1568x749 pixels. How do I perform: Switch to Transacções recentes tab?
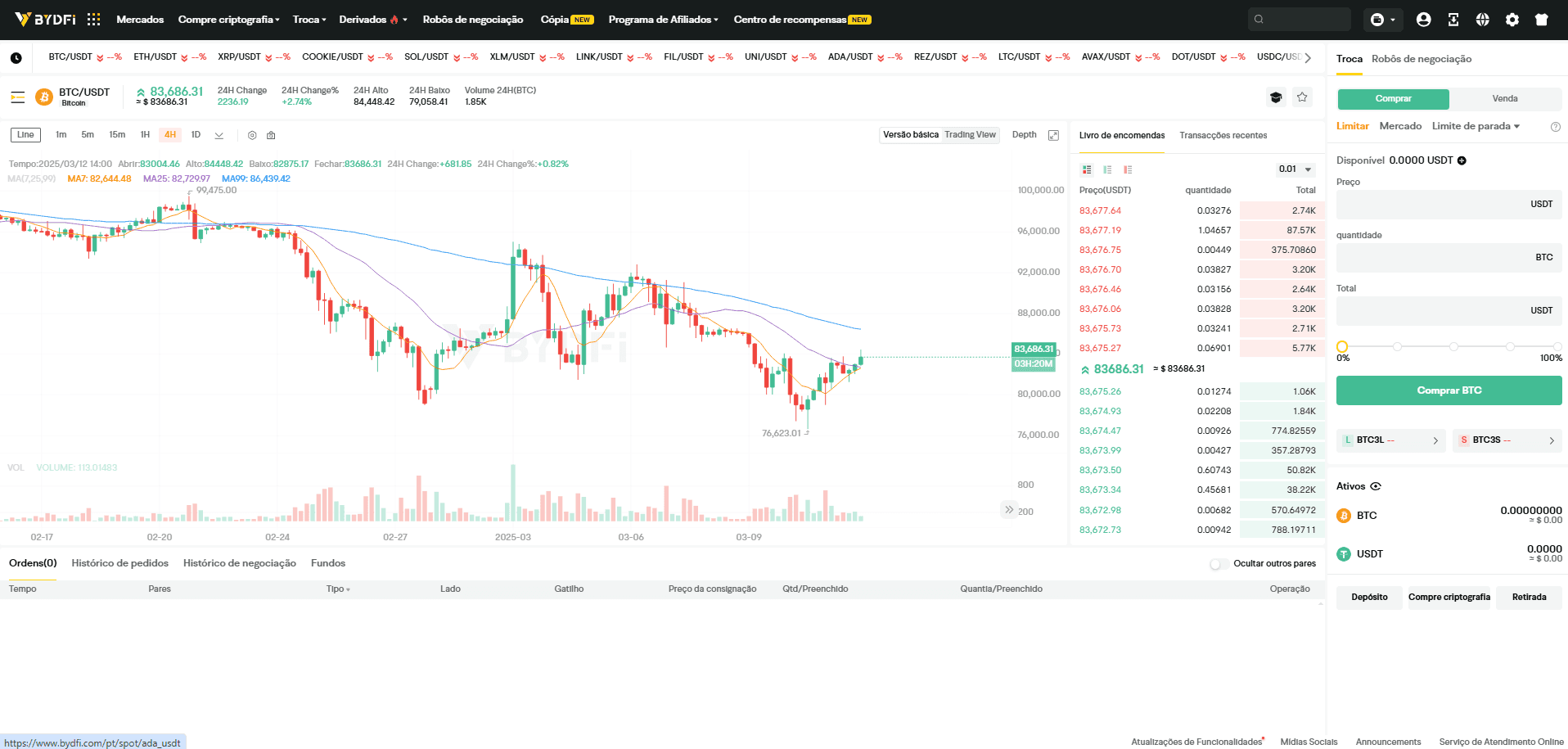(x=1223, y=136)
